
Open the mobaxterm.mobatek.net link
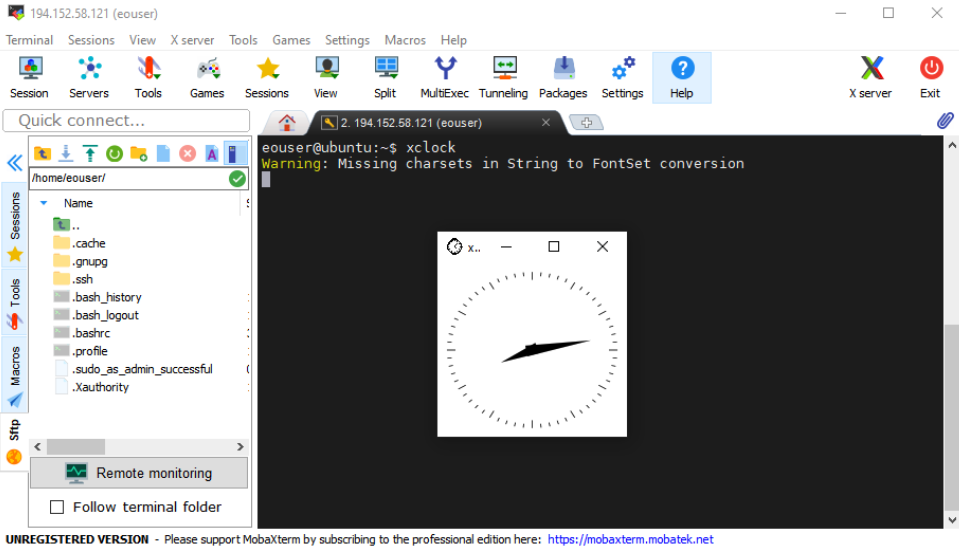630,539
